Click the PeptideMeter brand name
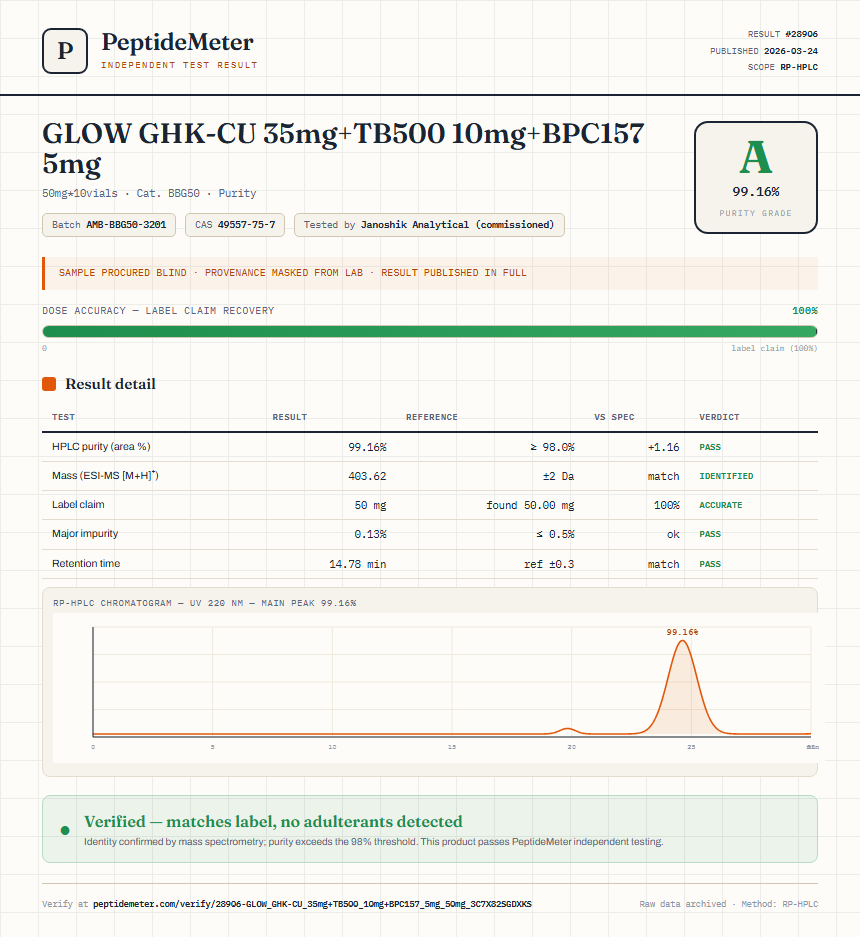This screenshot has height=937, width=860. point(177,42)
